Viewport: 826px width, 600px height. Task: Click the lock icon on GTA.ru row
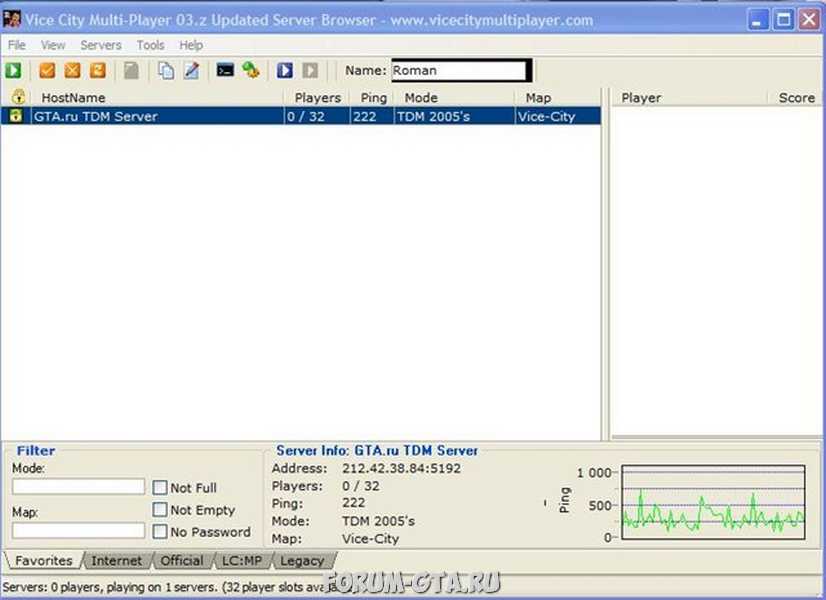pos(16,116)
